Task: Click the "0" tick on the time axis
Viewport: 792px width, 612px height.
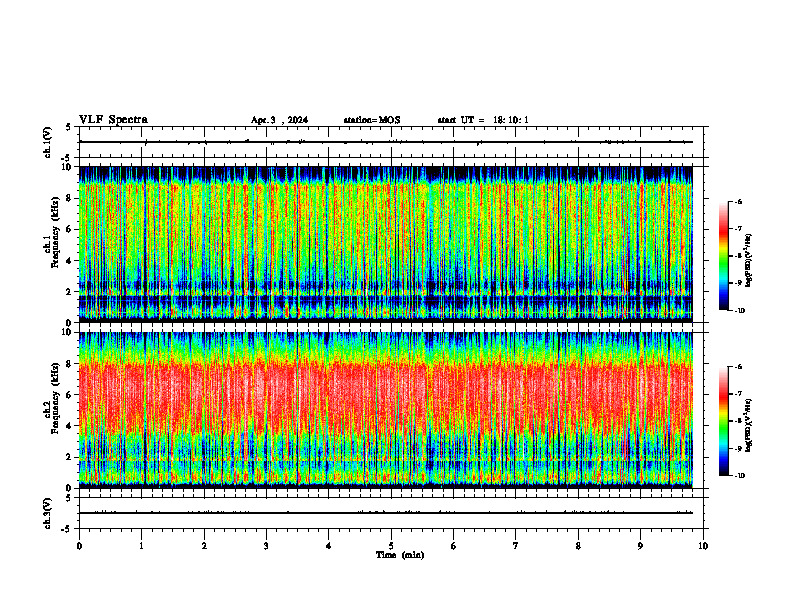Action: point(79,546)
